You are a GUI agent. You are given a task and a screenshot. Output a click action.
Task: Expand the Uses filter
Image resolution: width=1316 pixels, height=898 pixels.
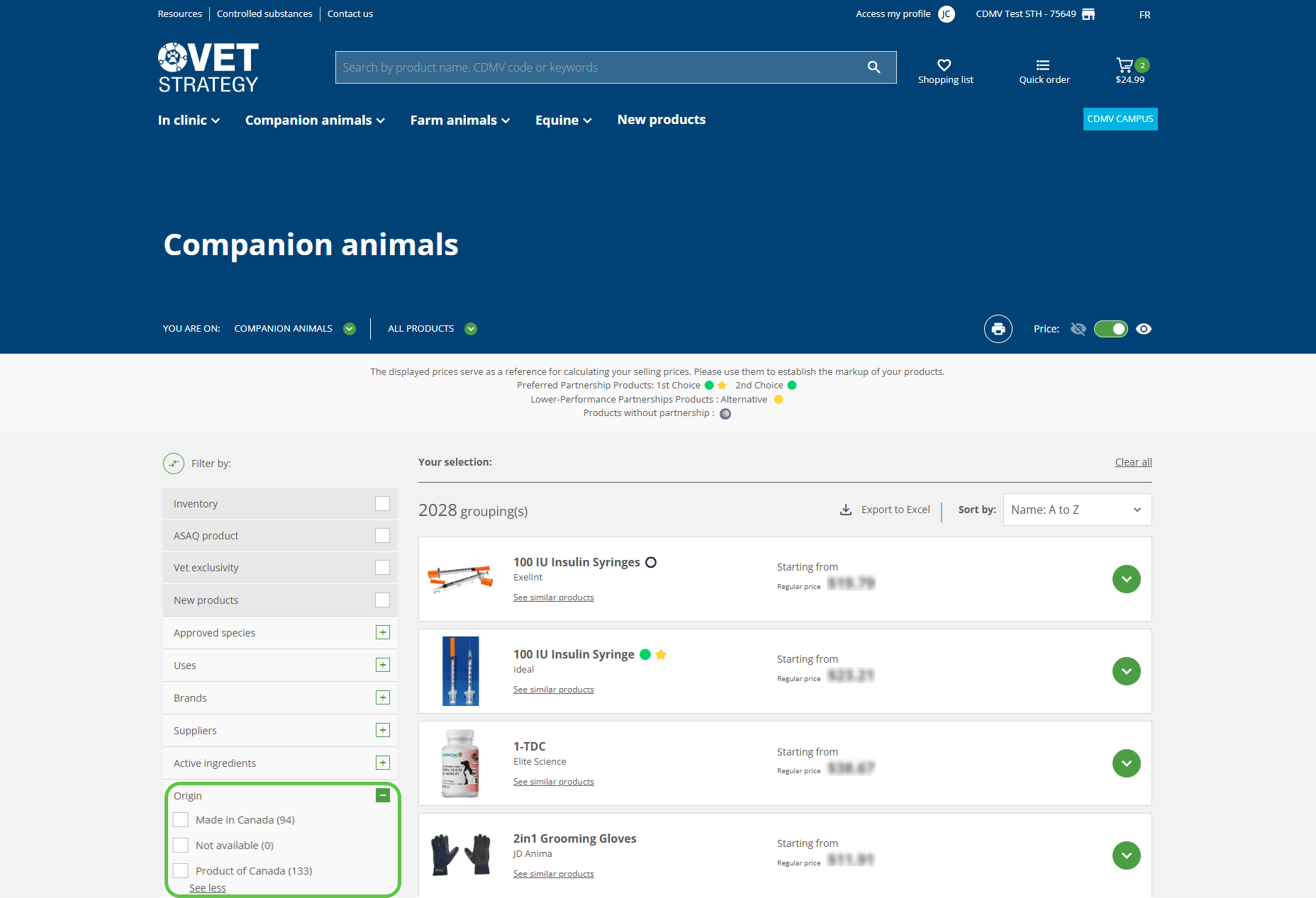pyautogui.click(x=382, y=666)
